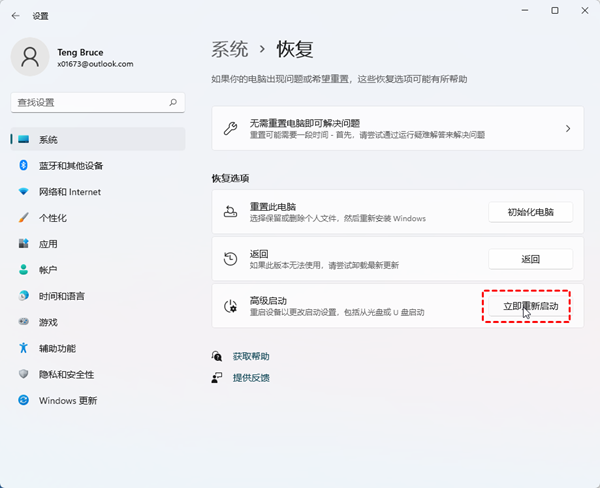Click the 隐私和安全性 shield icon
Image resolution: width=600 pixels, height=488 pixels.
point(23,374)
